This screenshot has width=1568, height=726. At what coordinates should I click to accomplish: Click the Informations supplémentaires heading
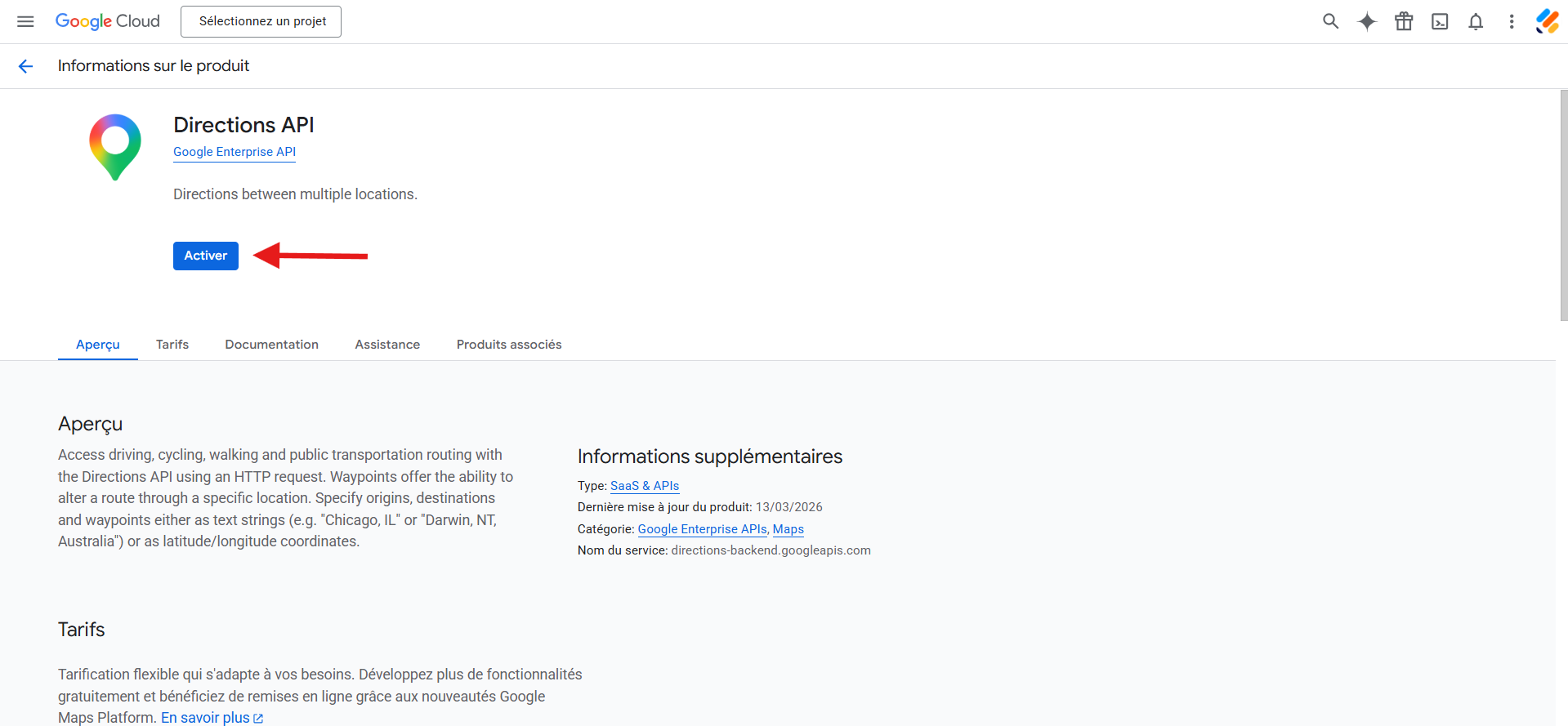(x=710, y=457)
